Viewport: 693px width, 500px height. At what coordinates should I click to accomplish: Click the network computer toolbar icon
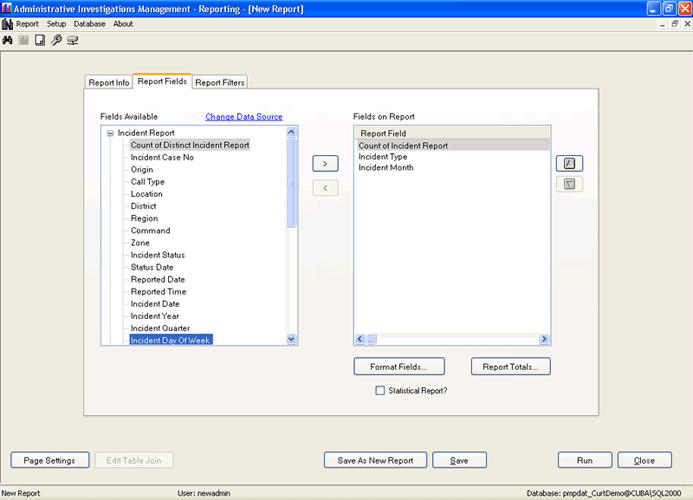pyautogui.click(x=72, y=40)
